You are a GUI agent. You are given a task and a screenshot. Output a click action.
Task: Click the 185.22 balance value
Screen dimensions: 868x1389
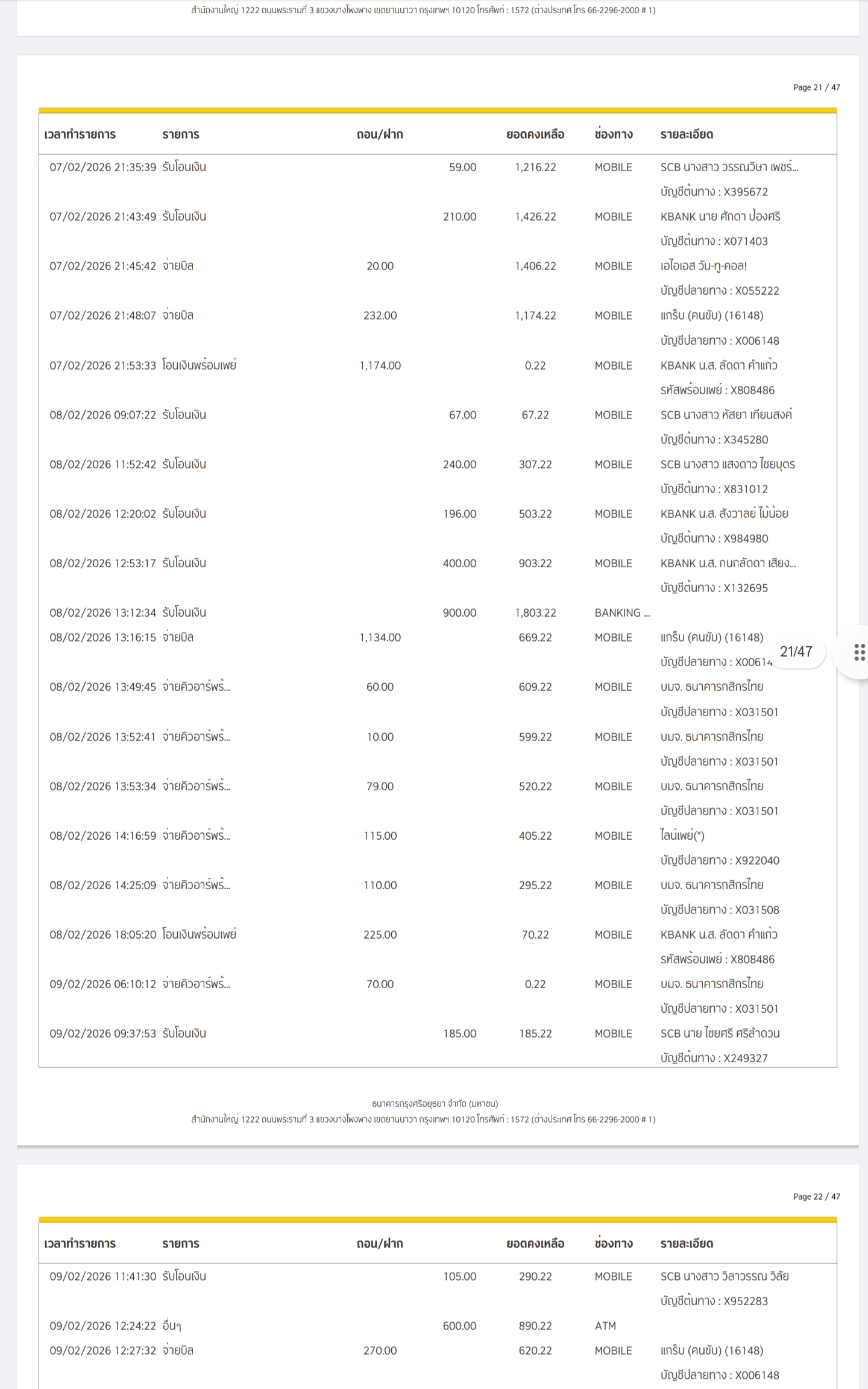[535, 1033]
